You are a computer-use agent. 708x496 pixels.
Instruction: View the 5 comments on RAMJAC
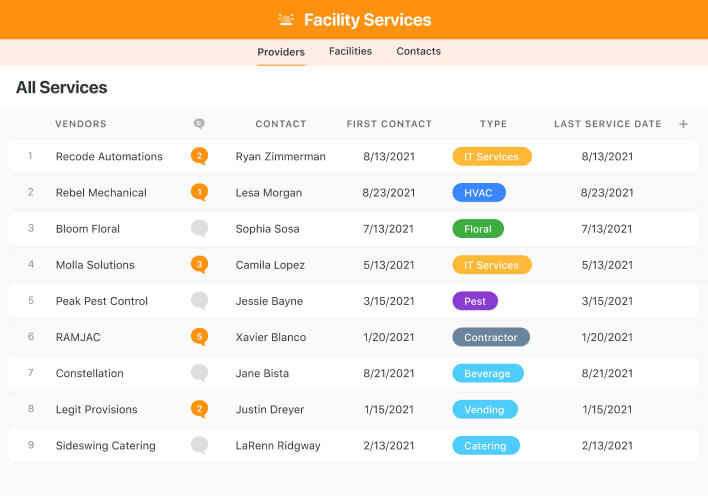[200, 337]
